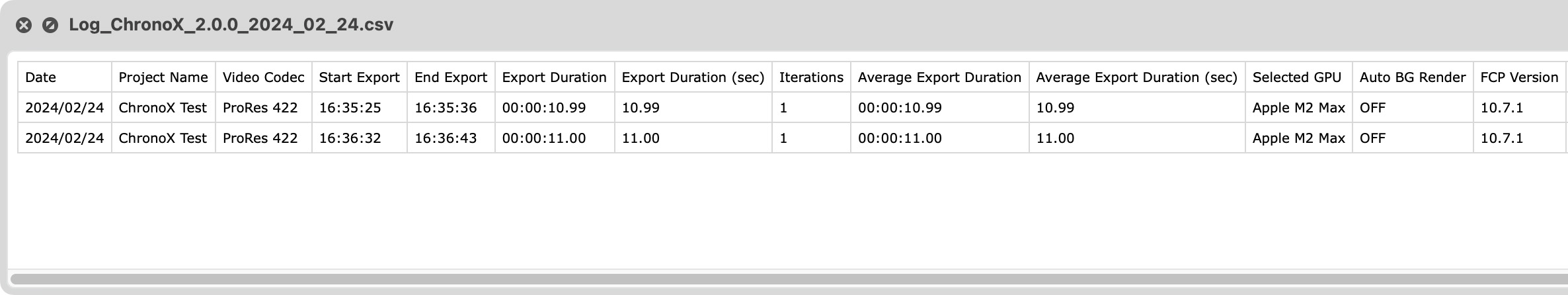Select the Project Name column header
Screen dimensions: 1568x295
[x=163, y=77]
